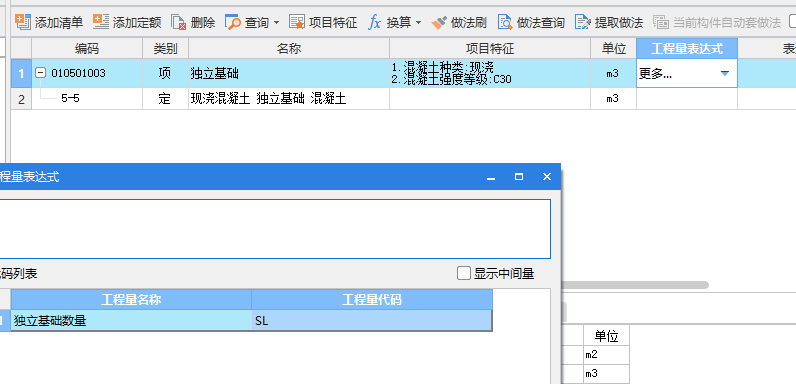Image resolution: width=796 pixels, height=384 pixels.
Task: Select row number 1 header
Action: 21,74
